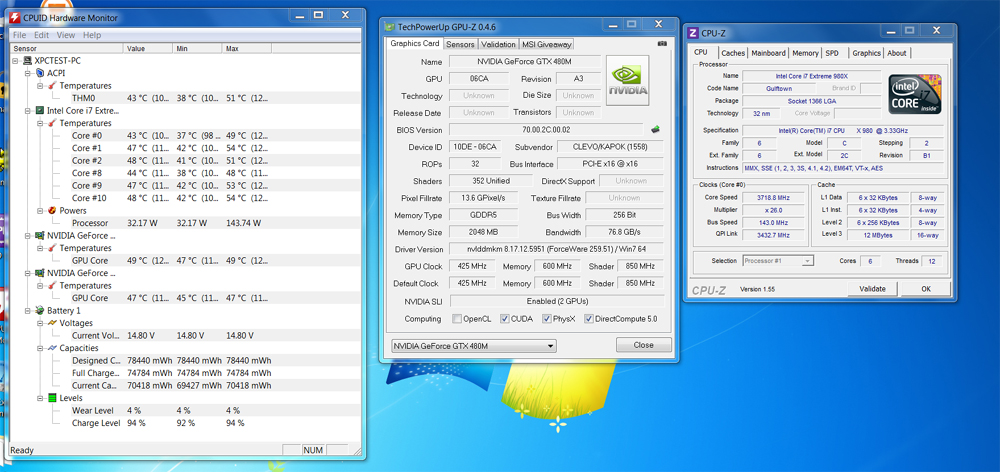Screen dimensions: 1000x472
Task: Click the GPU-Z screenshot camera icon
Action: (x=662, y=43)
